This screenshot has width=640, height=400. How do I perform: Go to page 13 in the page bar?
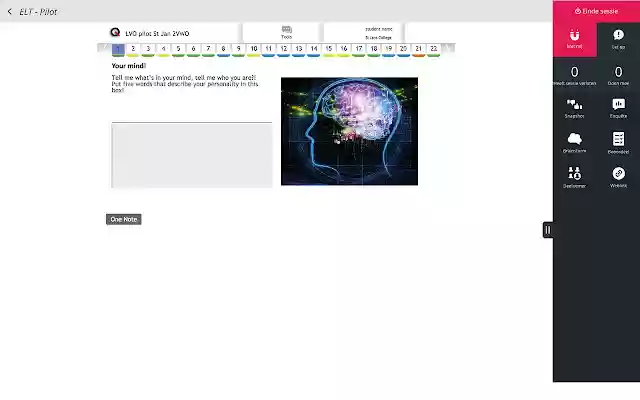pos(299,49)
